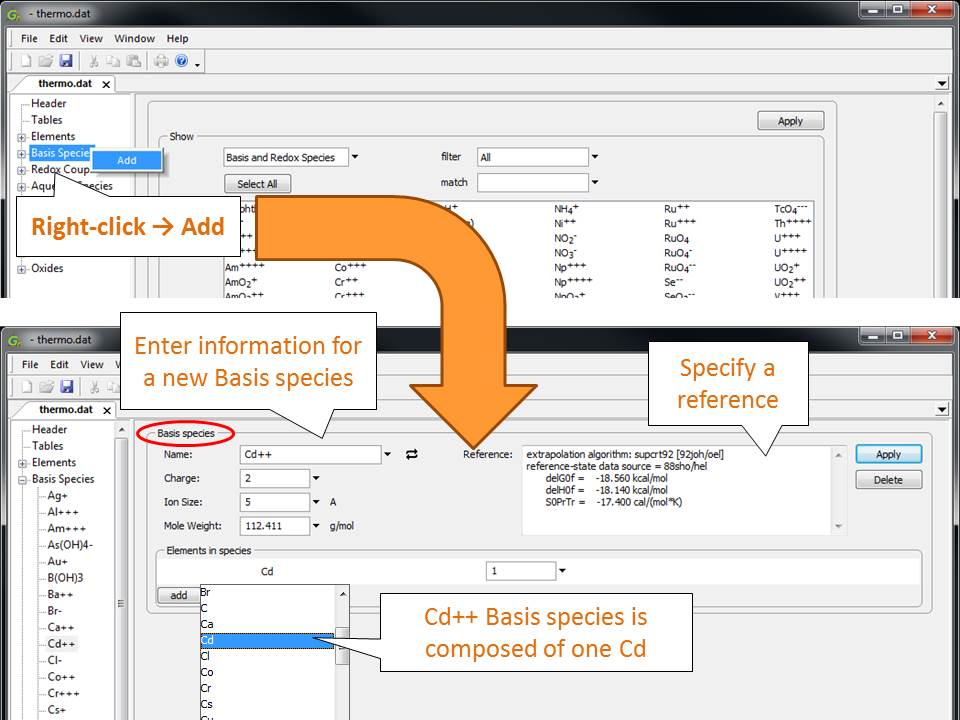Select Cd in the element dropdown list
Viewport: 960px width, 720px height.
tap(267, 640)
